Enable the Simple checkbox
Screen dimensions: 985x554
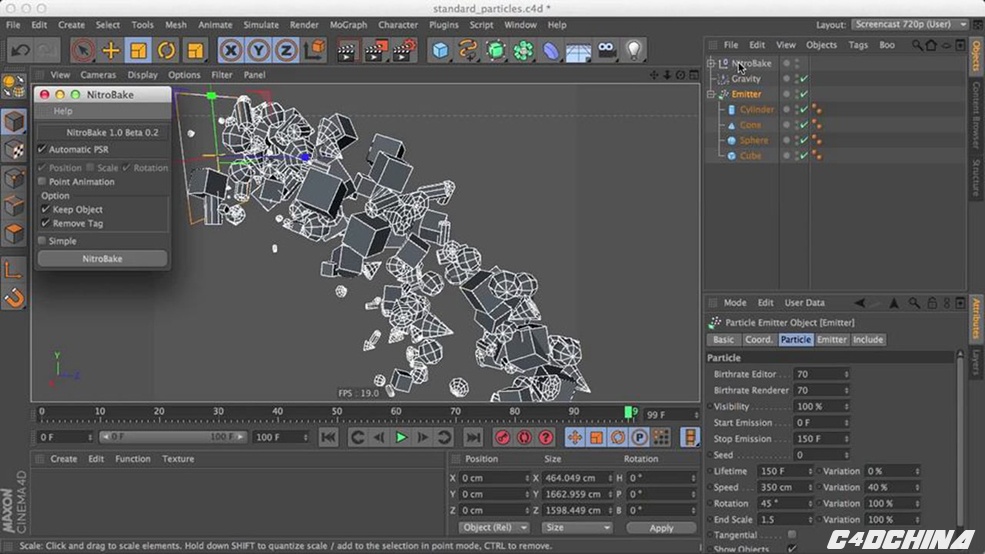point(42,241)
